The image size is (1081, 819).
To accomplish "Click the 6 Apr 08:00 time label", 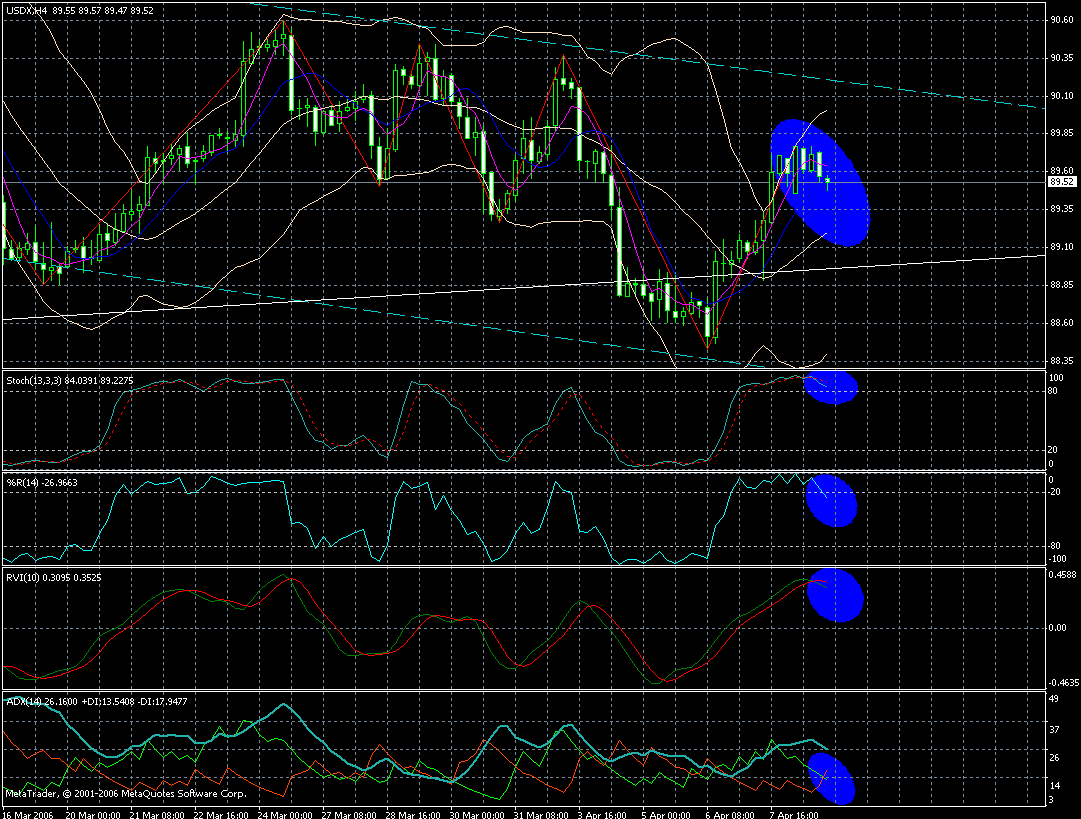I will tap(730, 815).
